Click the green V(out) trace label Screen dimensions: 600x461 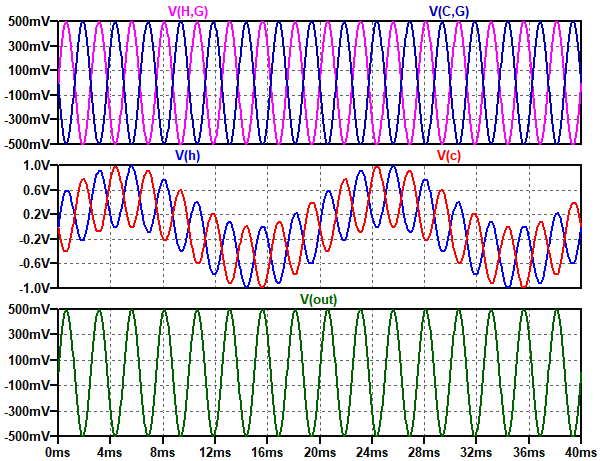pyautogui.click(x=319, y=299)
